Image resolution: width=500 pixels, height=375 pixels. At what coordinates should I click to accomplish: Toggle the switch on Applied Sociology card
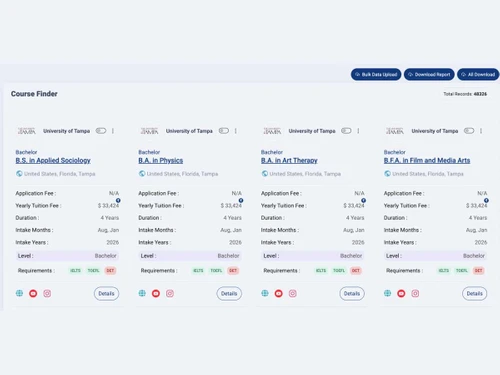[x=101, y=131]
